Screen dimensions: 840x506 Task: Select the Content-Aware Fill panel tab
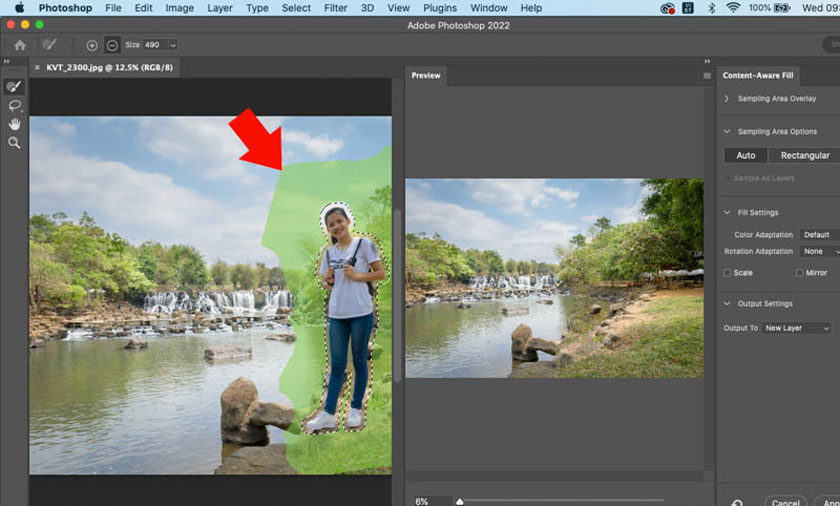coord(758,75)
